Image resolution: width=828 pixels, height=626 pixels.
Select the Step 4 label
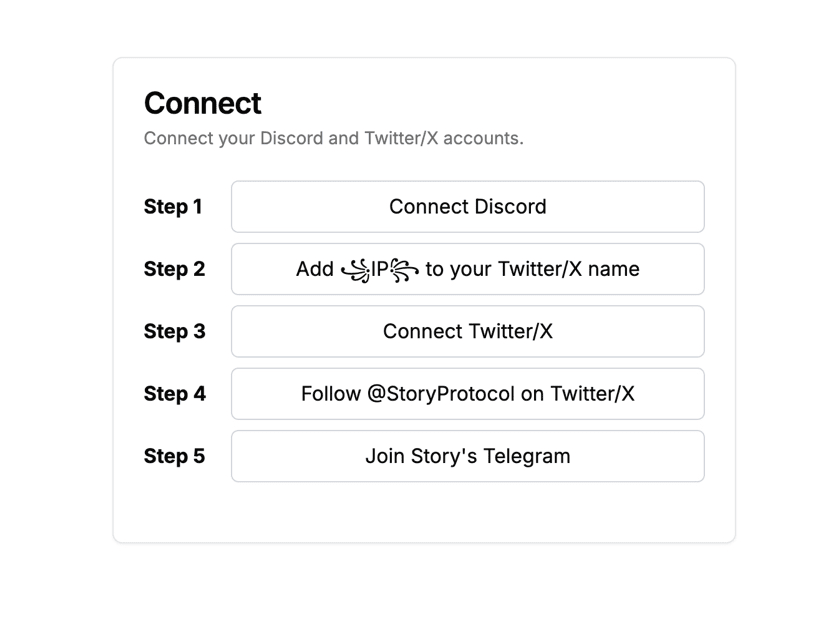click(x=174, y=394)
